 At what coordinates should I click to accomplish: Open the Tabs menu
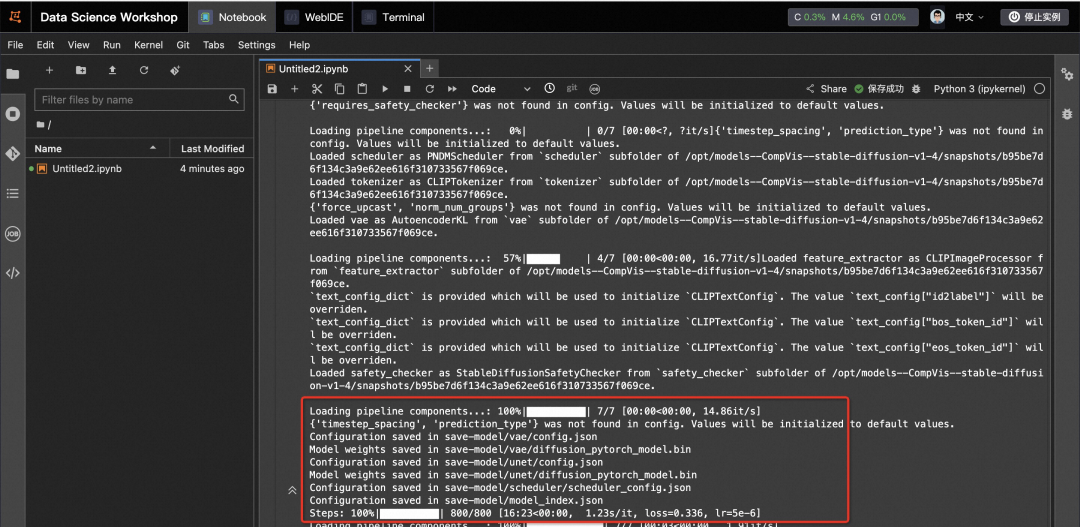pos(214,45)
